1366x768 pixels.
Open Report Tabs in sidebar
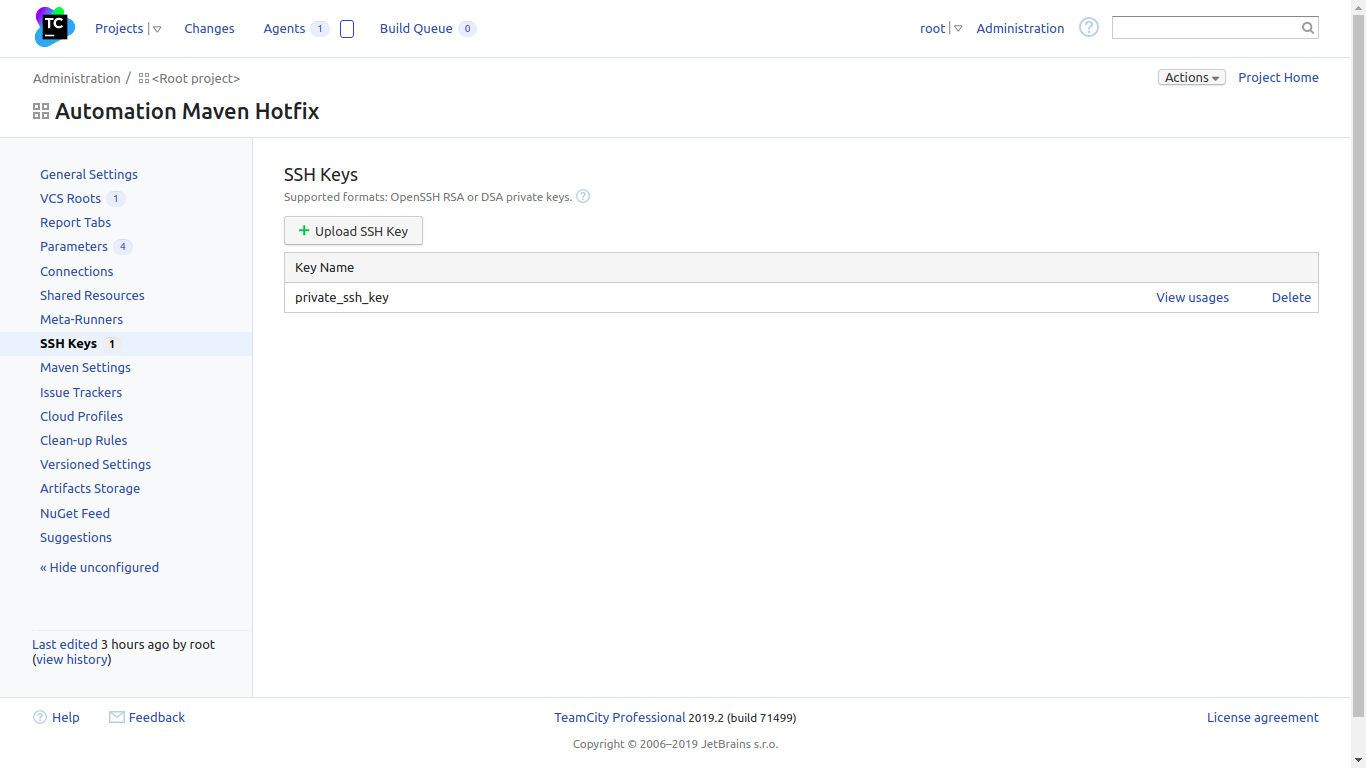(x=75, y=222)
